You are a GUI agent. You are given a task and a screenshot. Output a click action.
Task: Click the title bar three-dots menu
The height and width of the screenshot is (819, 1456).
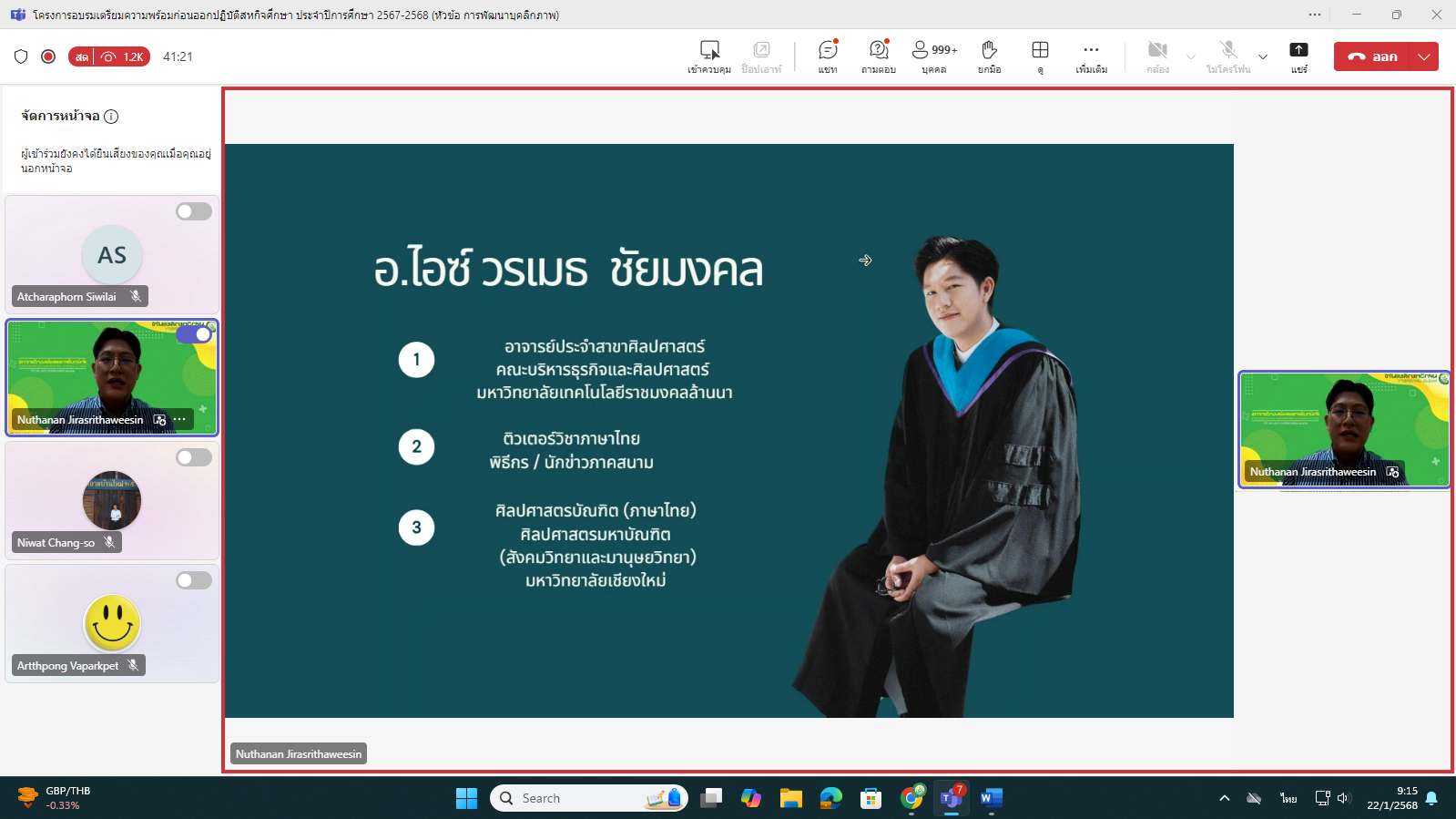click(x=1314, y=15)
